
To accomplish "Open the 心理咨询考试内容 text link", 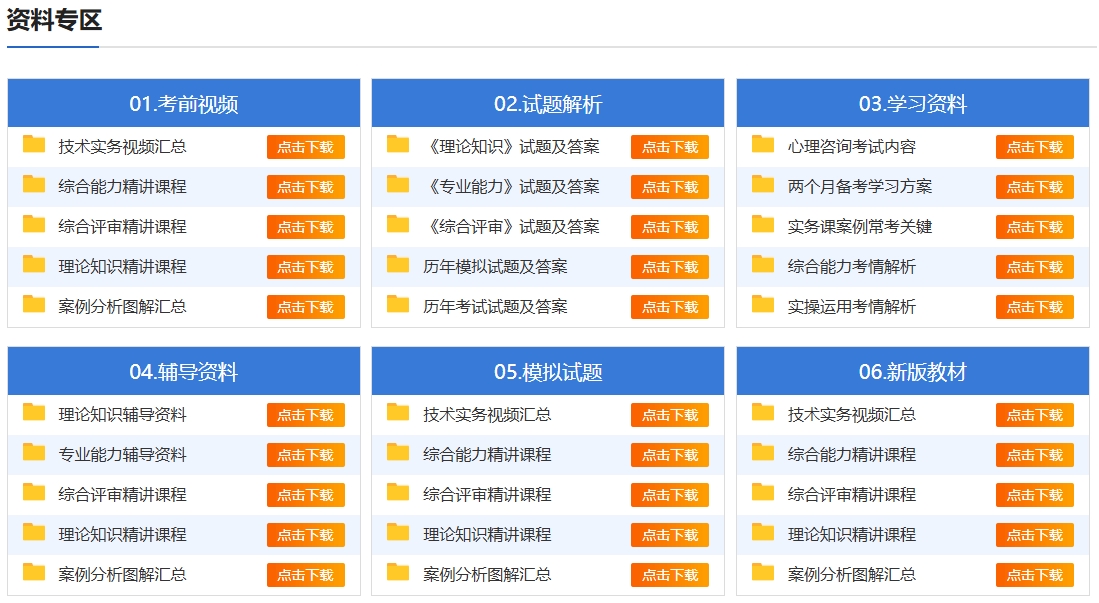I will coord(851,147).
